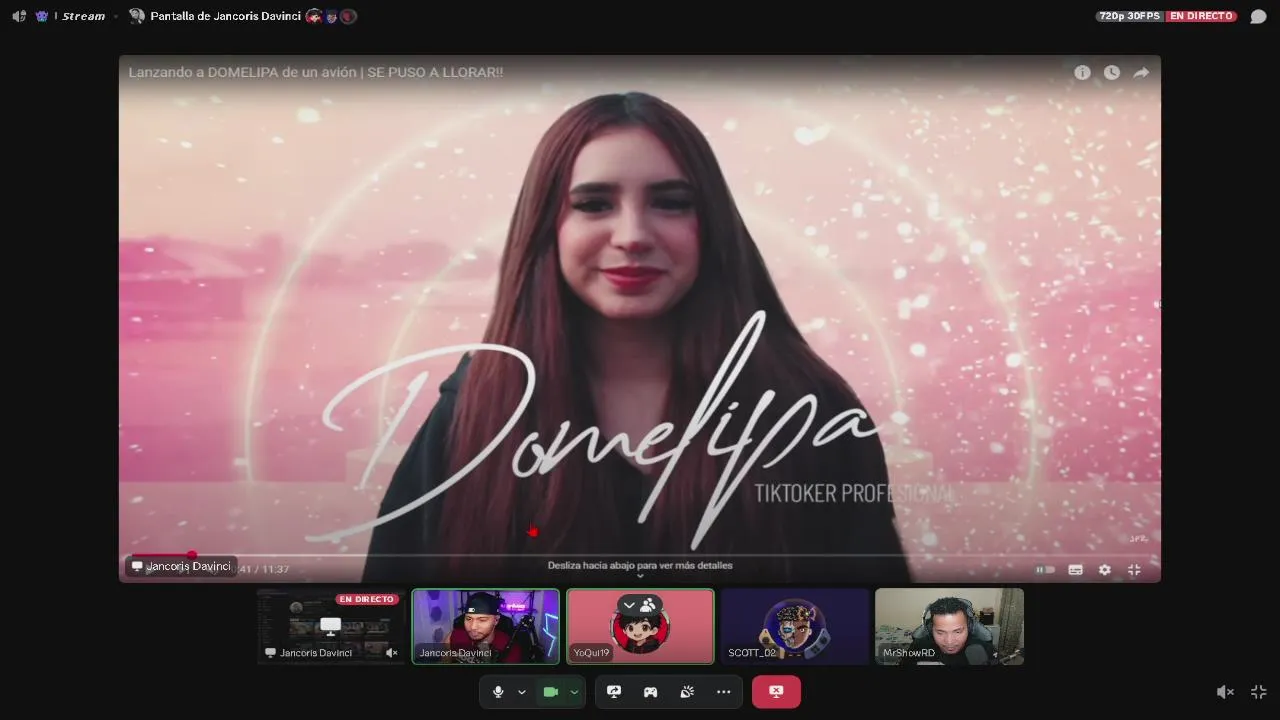
Task: Select Jancoris Davinci's webcam tile
Action: (486, 626)
